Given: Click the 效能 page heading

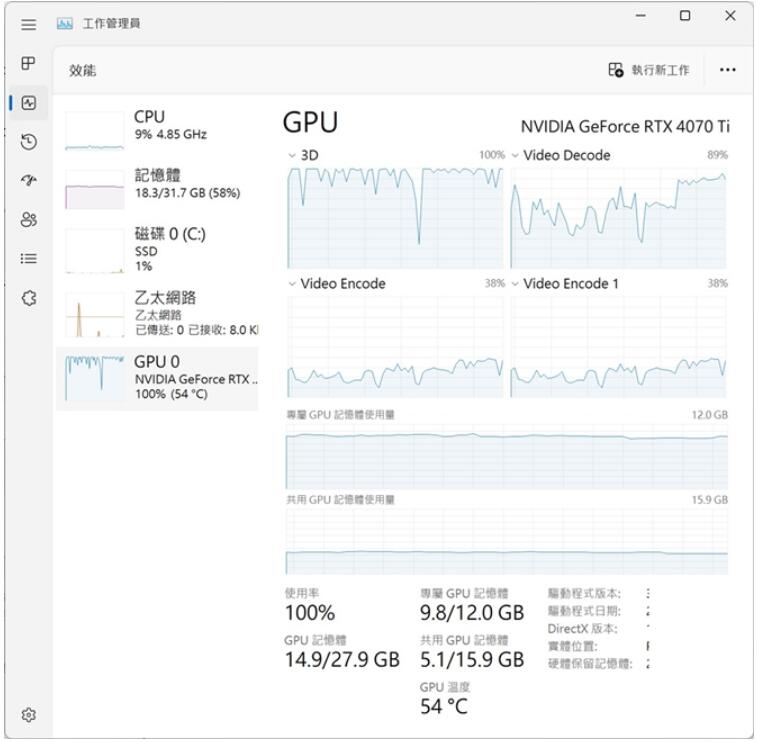Looking at the screenshot, I should [x=83, y=70].
